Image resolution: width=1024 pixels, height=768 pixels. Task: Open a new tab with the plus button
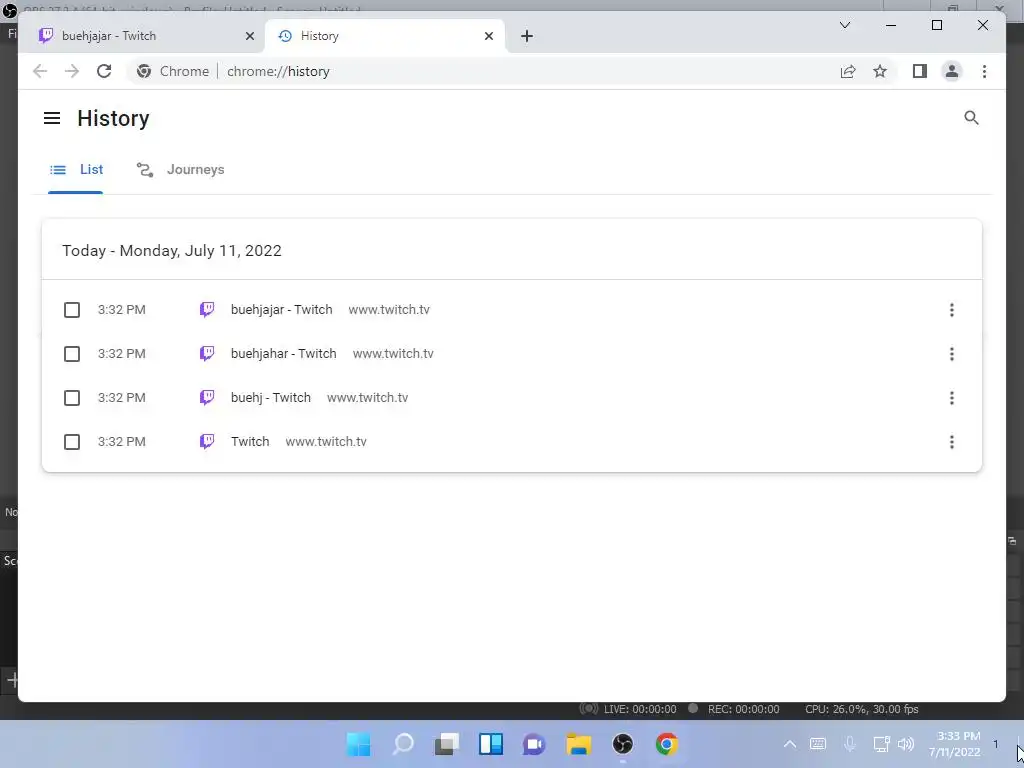point(527,36)
